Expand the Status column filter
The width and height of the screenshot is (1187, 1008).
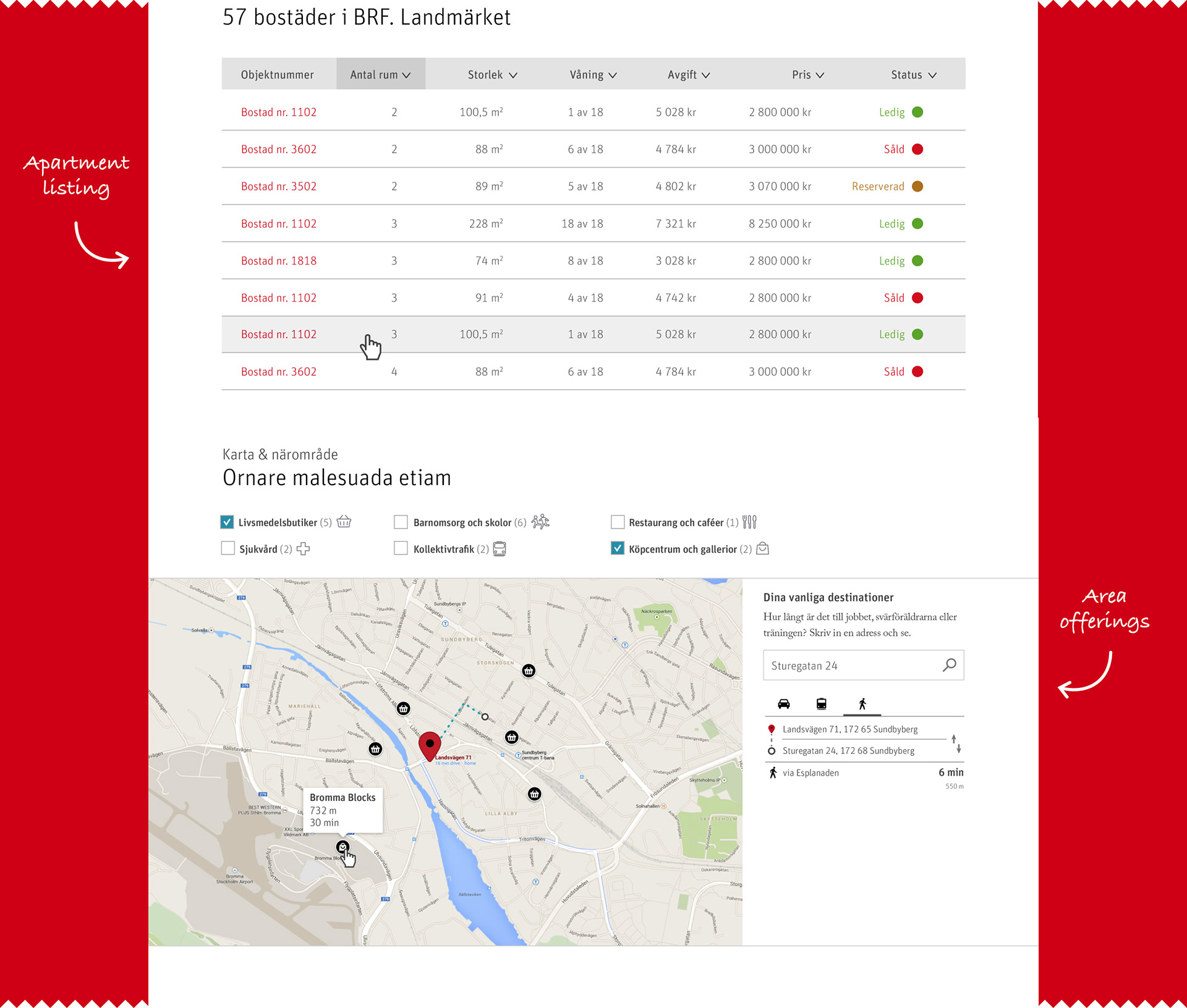click(913, 74)
